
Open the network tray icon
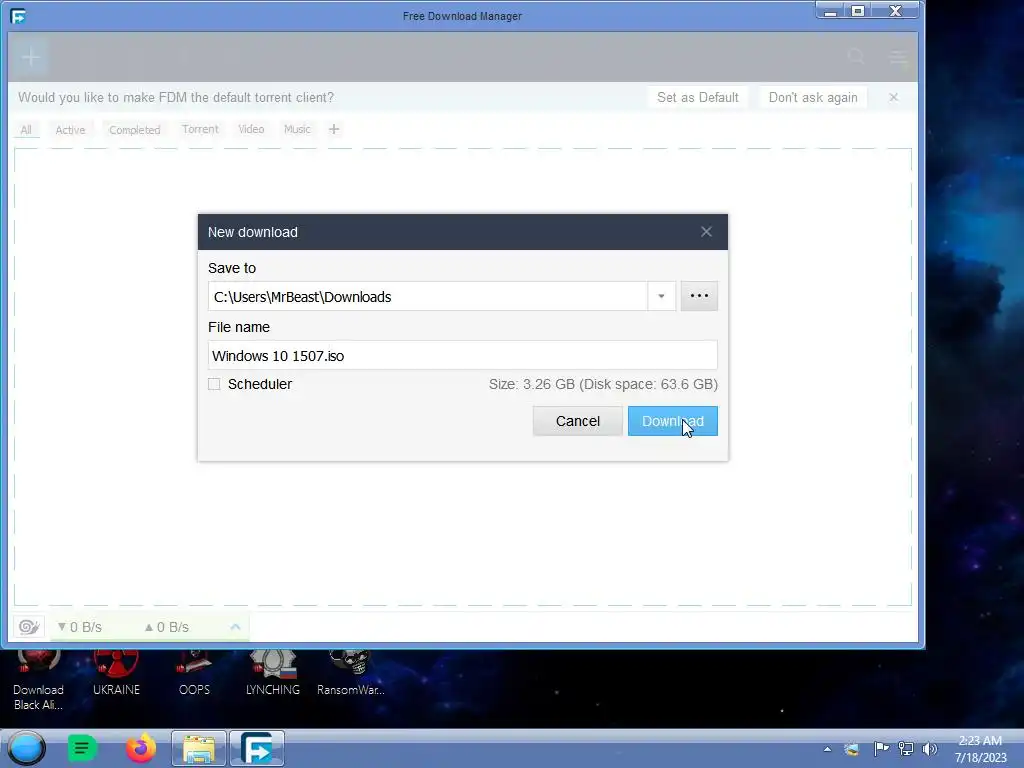[906, 748]
